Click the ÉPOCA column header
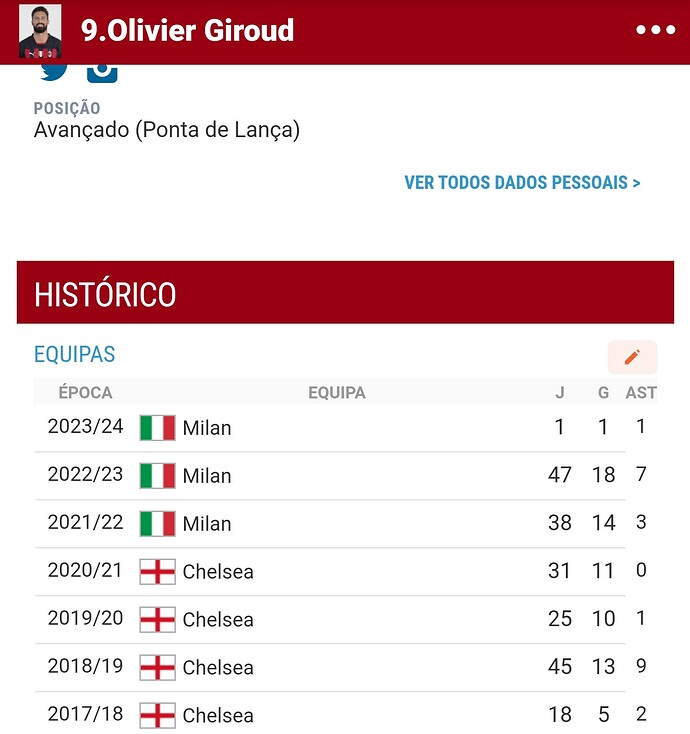Viewport: 690px width, 734px height. tap(85, 392)
